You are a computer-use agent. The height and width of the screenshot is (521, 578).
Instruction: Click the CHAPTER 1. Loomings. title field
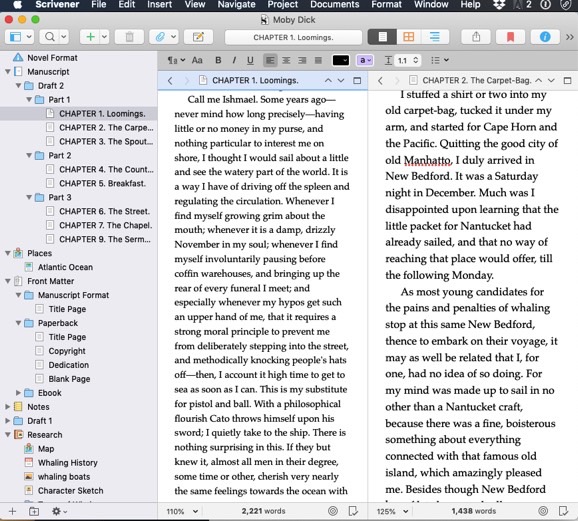293,37
